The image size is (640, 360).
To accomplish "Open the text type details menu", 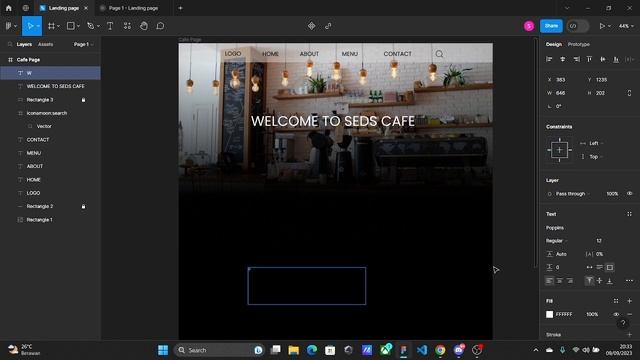I will click(x=629, y=281).
